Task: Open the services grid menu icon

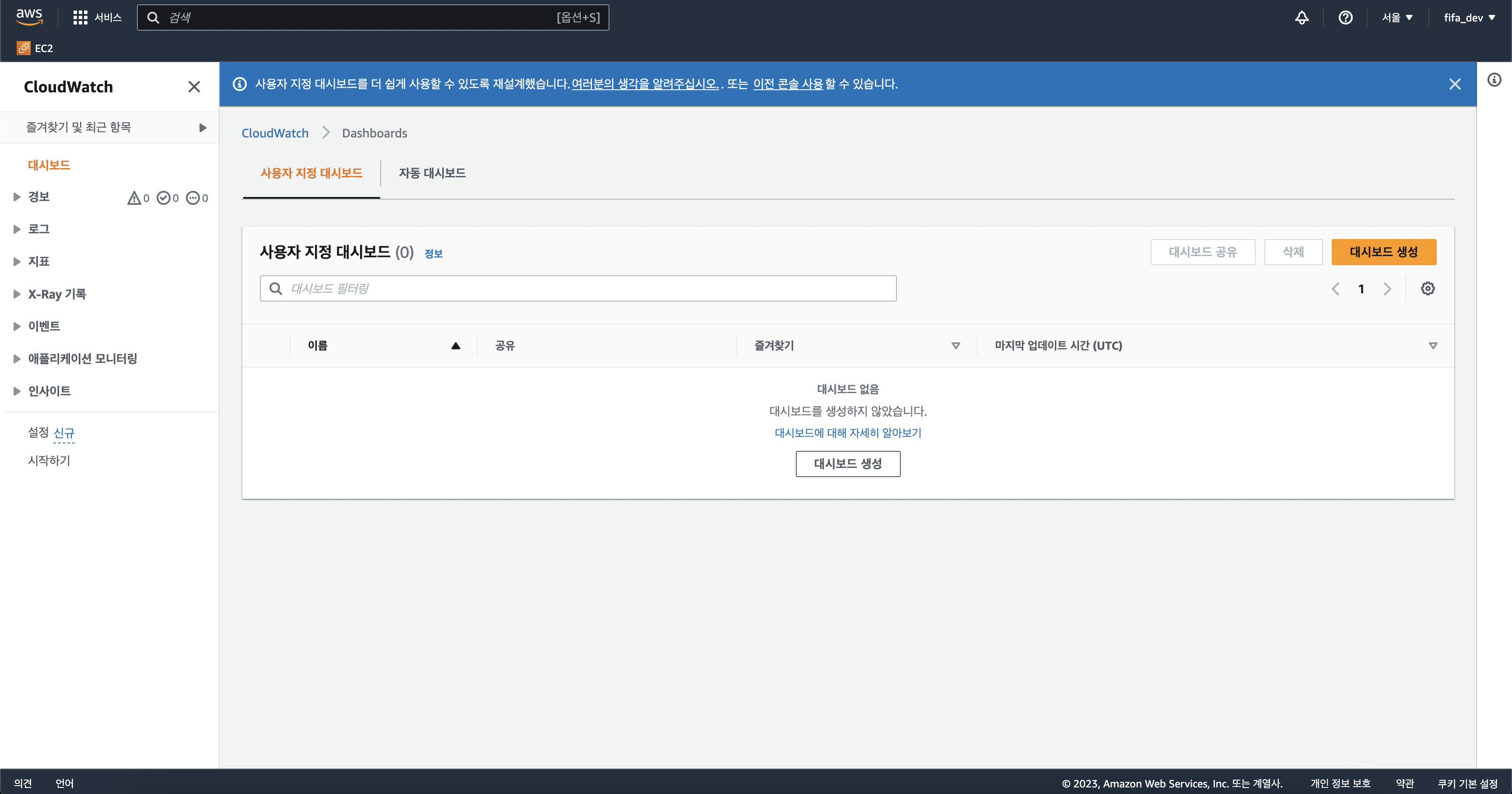Action: [x=80, y=18]
